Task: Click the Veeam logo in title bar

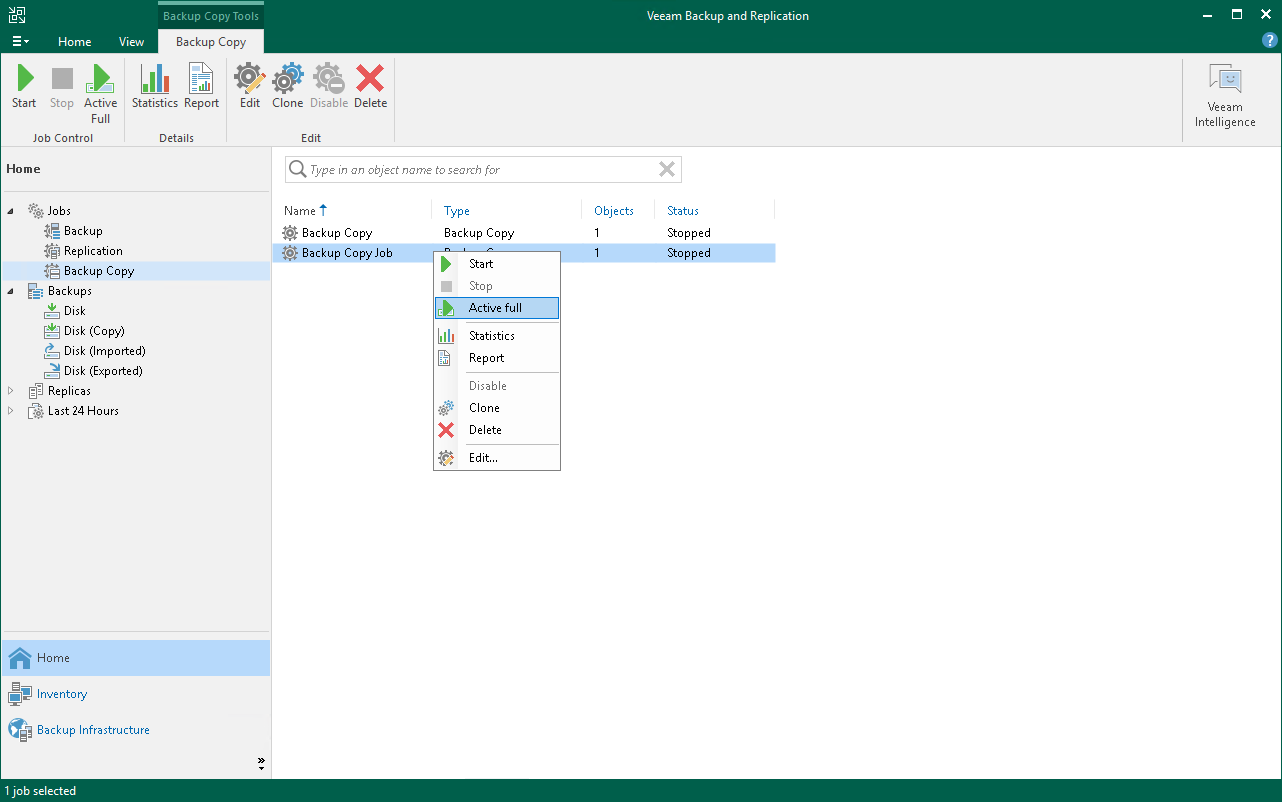Action: click(16, 15)
